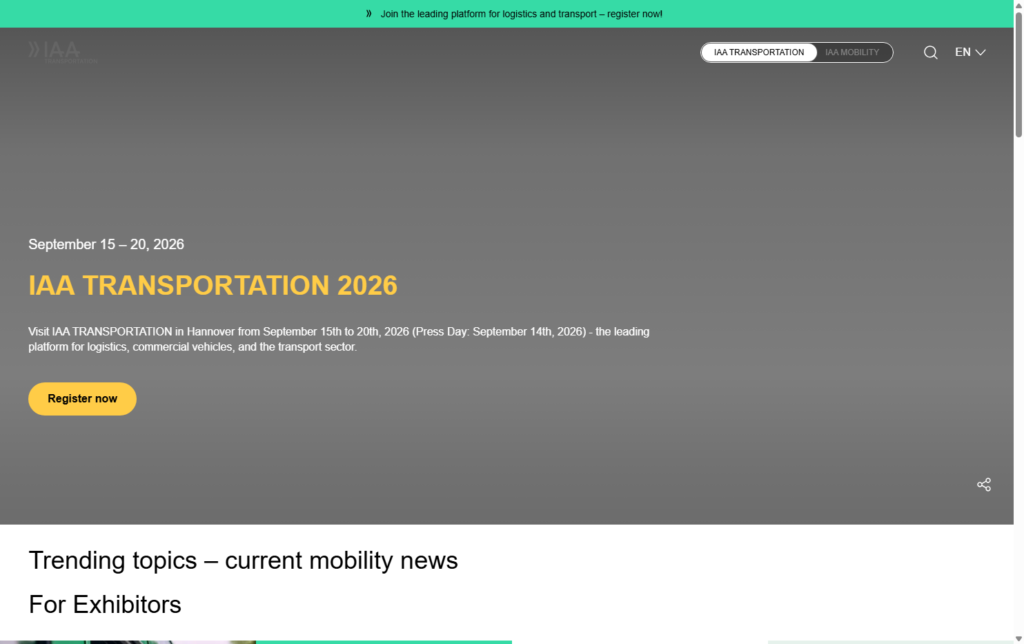Image resolution: width=1024 pixels, height=644 pixels.
Task: Click the double-arrow icon in the green banner
Action: 368,14
